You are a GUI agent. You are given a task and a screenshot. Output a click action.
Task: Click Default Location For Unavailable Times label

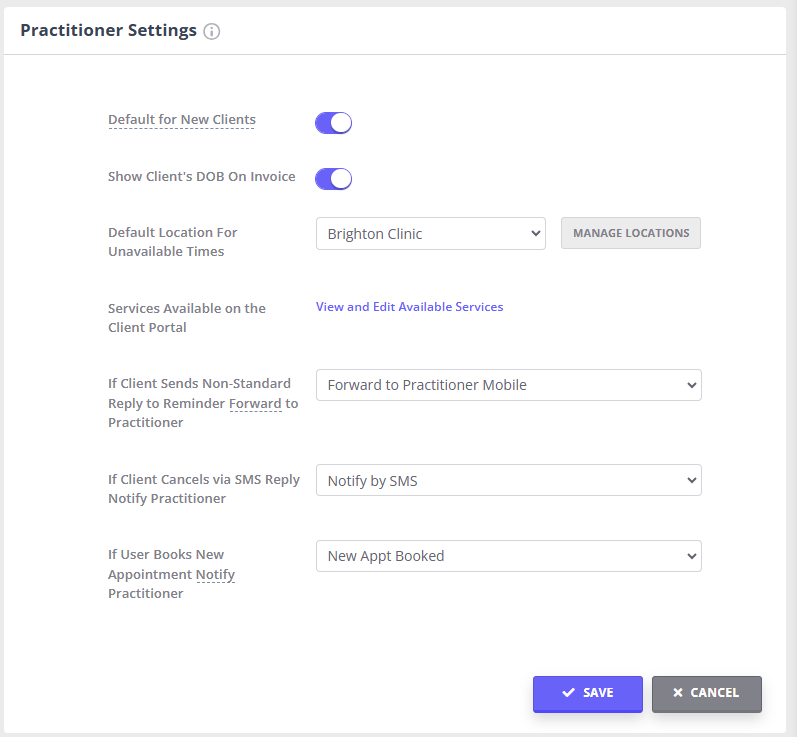(172, 242)
